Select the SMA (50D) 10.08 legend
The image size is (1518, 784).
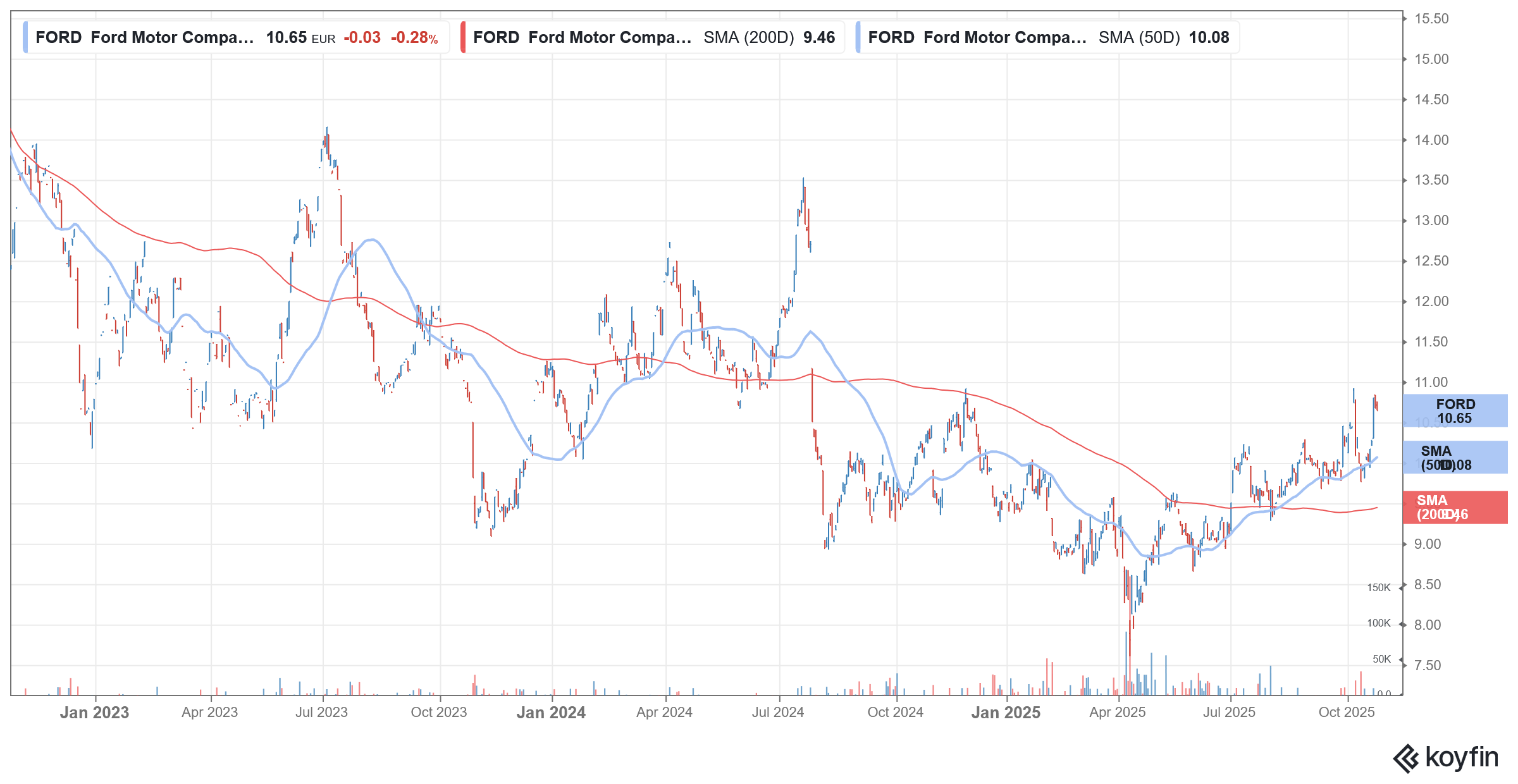click(1048, 37)
